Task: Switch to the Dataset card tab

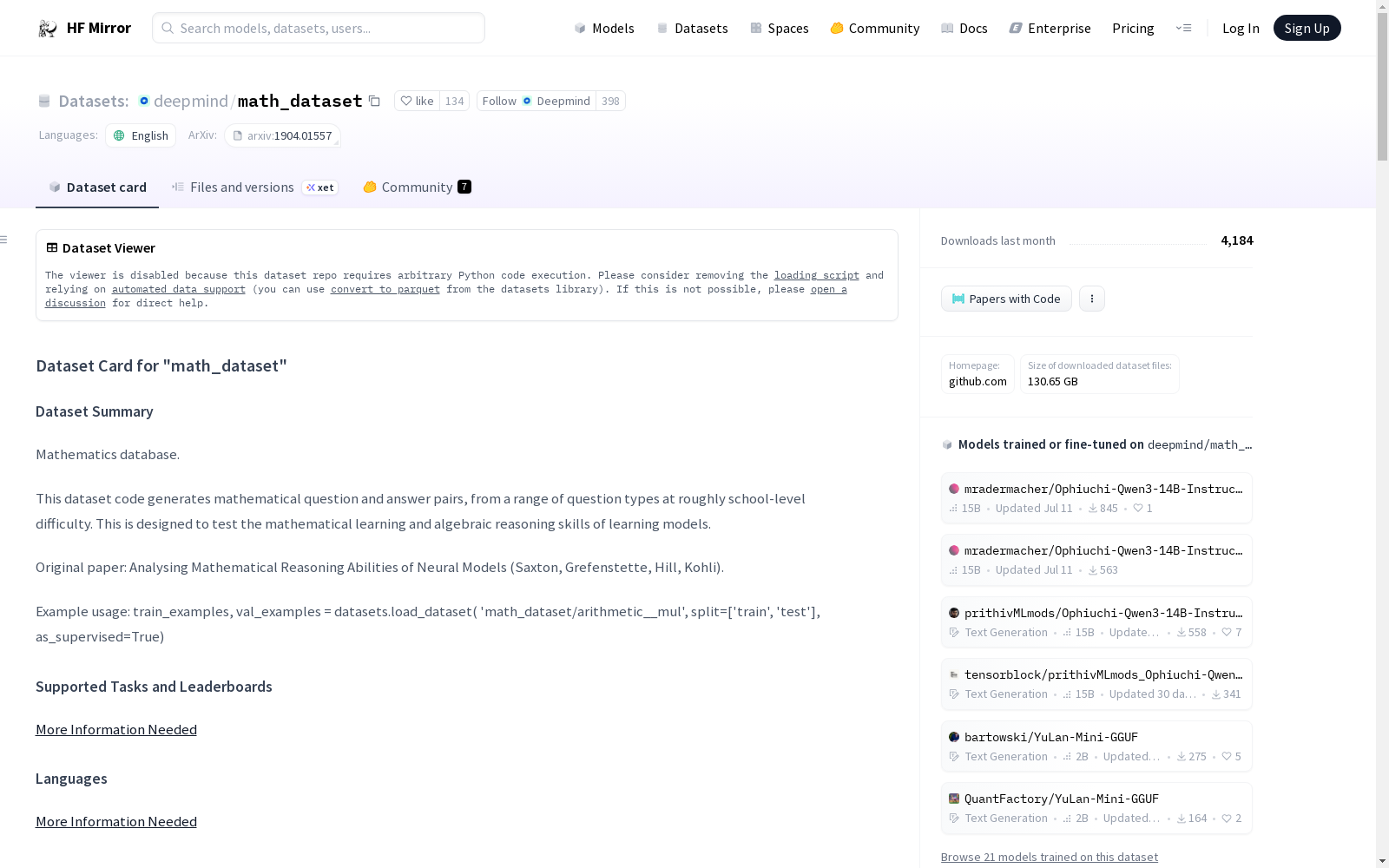Action: (97, 187)
